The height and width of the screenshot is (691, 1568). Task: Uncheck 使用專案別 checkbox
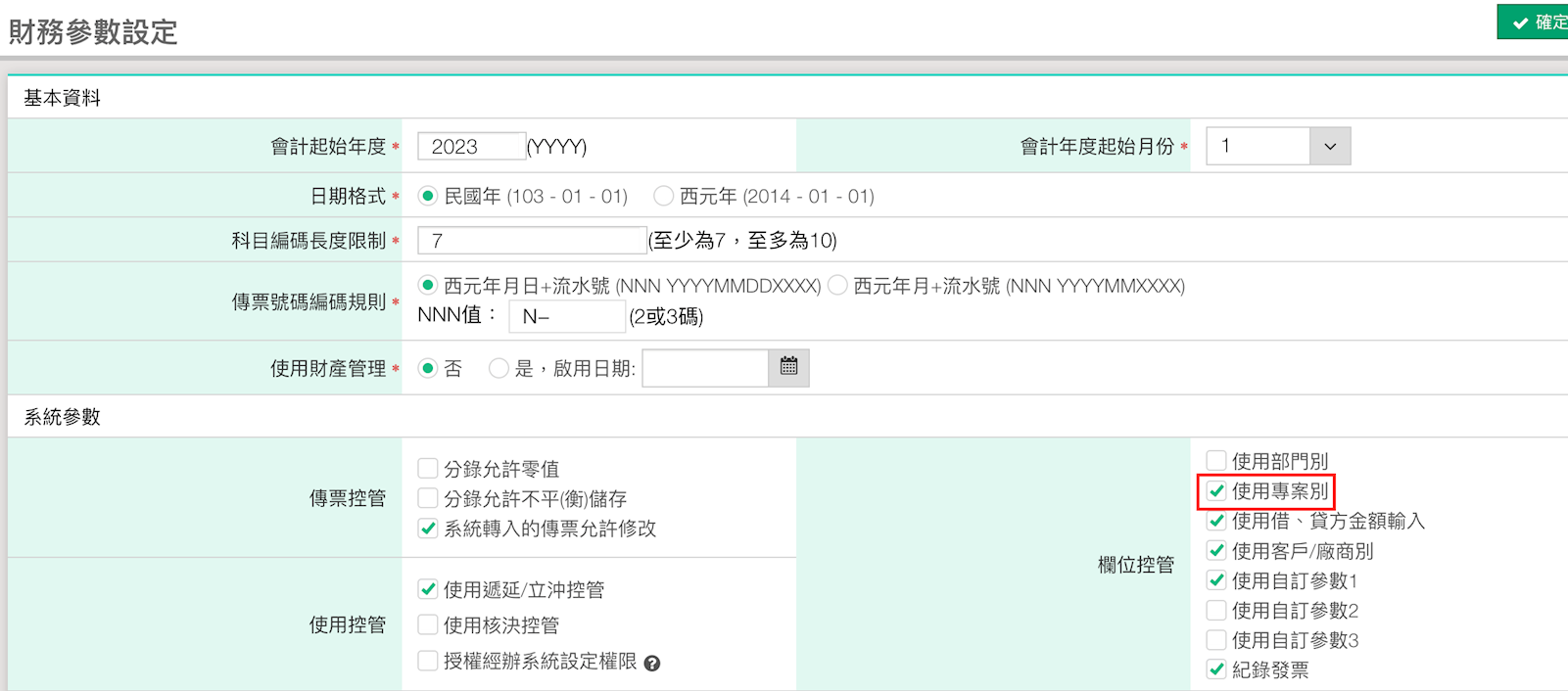pos(1216,491)
